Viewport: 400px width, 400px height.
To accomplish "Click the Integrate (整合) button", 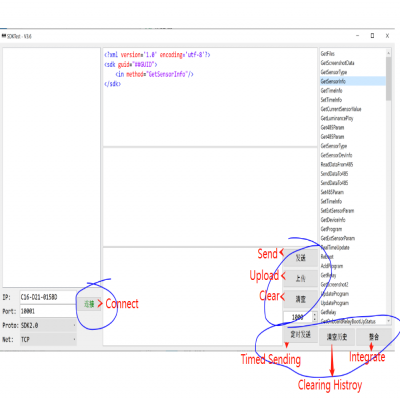I will 374,337.
